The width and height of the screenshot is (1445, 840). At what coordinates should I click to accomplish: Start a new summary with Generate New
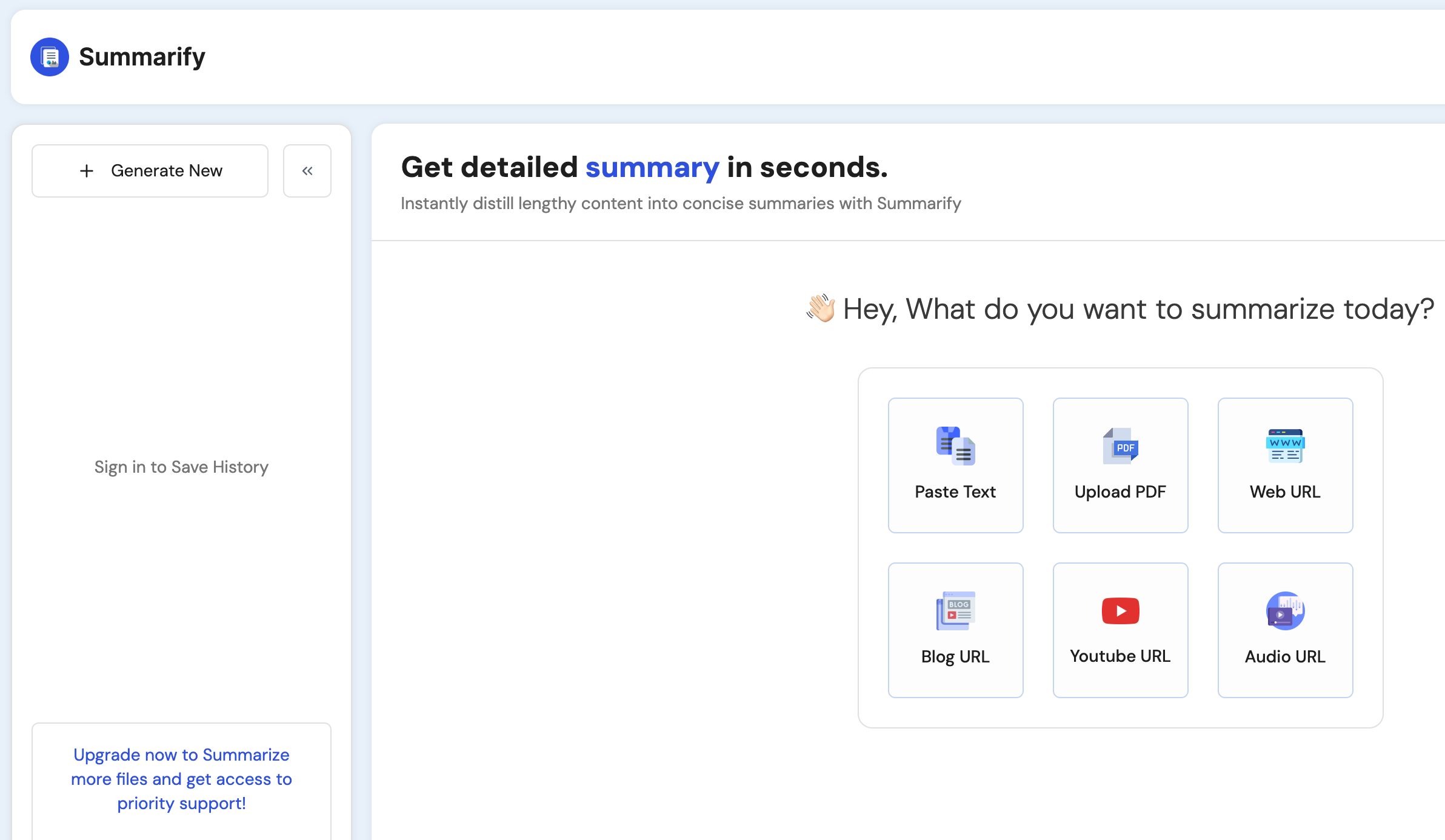click(150, 171)
